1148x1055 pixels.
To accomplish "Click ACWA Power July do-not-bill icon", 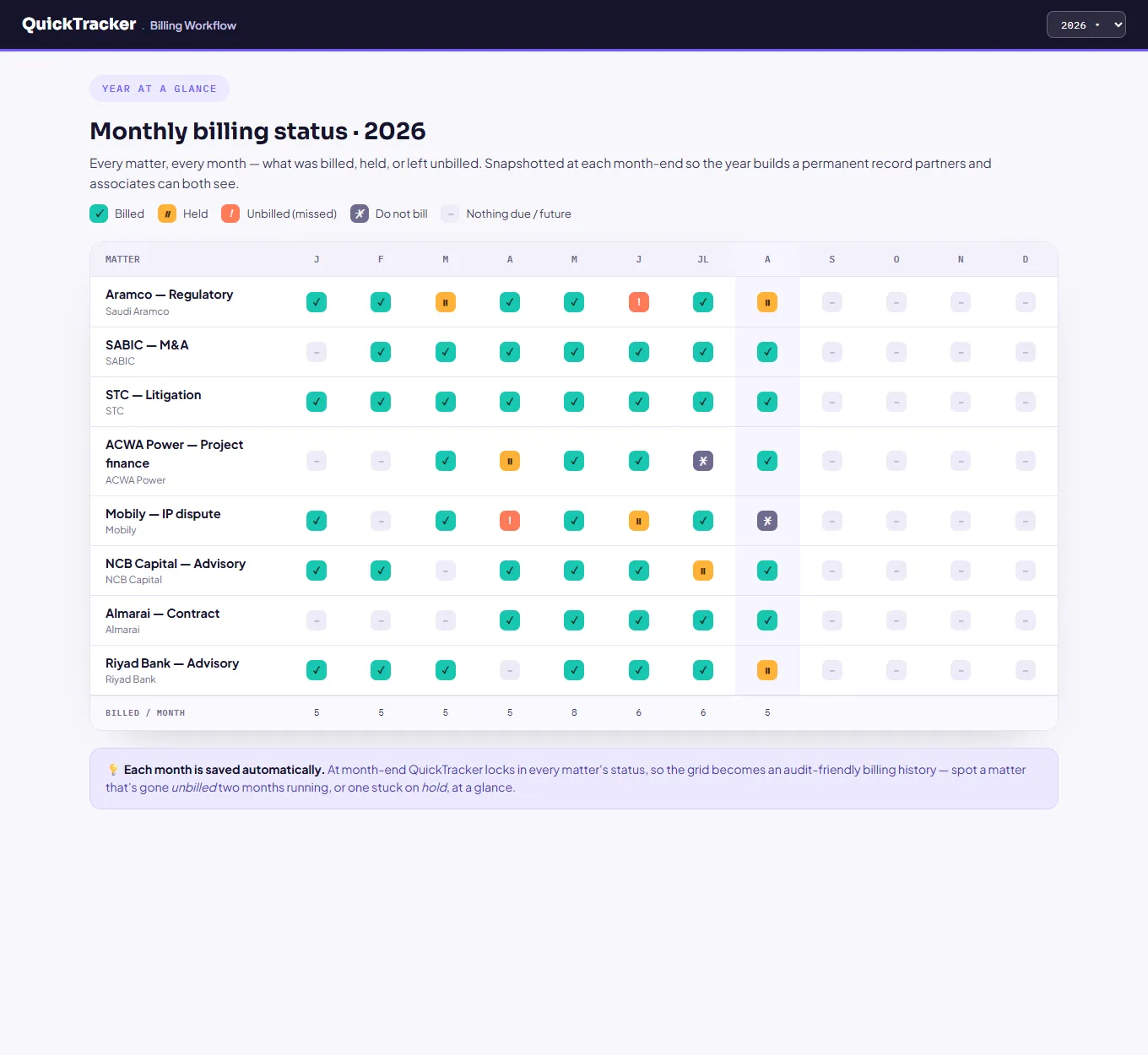I will pyautogui.click(x=703, y=461).
